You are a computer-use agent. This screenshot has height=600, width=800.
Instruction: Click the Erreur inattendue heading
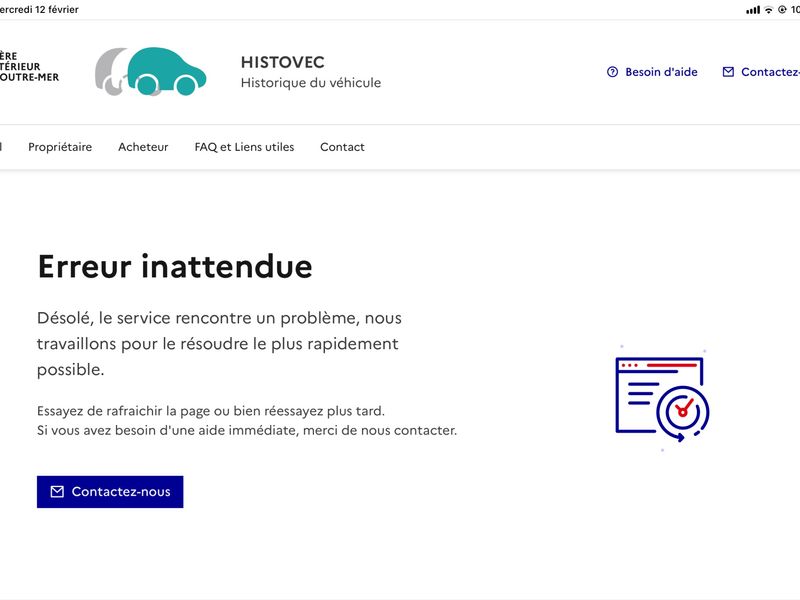(175, 267)
